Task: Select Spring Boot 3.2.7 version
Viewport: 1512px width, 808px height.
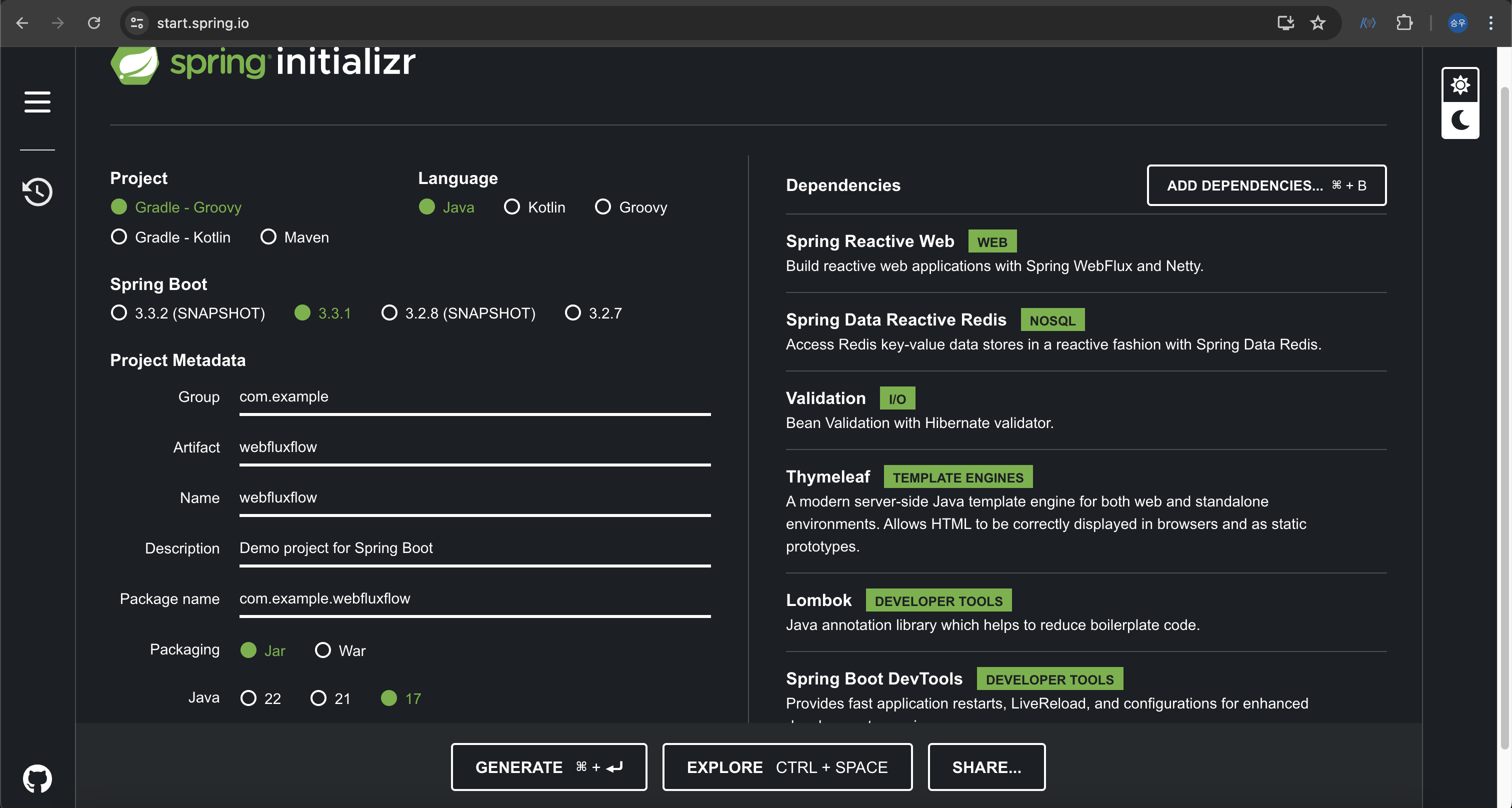Action: click(573, 313)
